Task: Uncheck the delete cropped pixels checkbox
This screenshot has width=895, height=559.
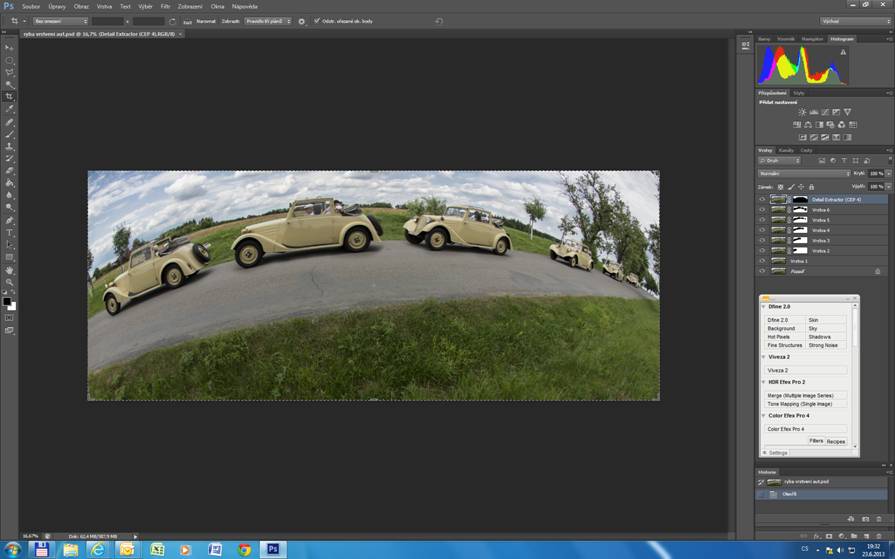Action: pyautogui.click(x=317, y=21)
